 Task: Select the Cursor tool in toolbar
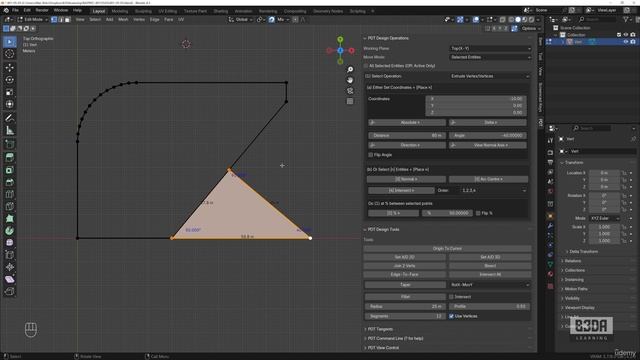(x=10, y=54)
